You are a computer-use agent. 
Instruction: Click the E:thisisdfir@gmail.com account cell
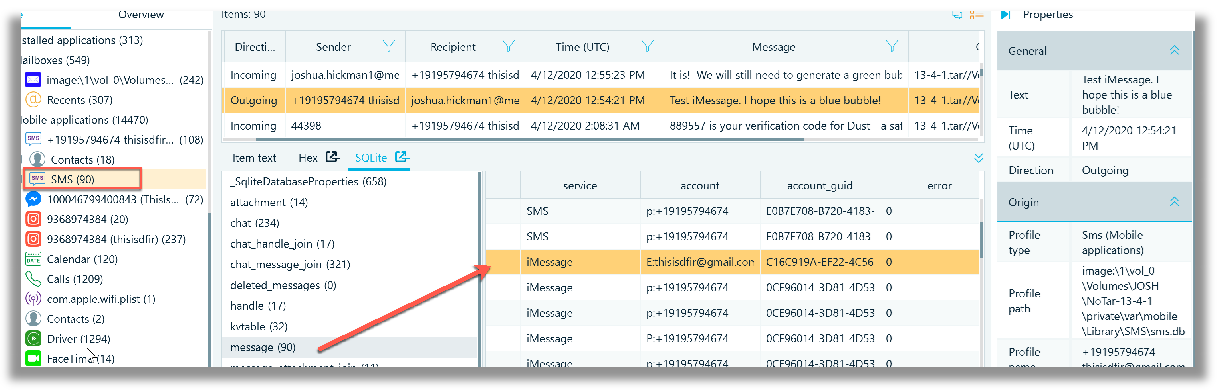700,262
